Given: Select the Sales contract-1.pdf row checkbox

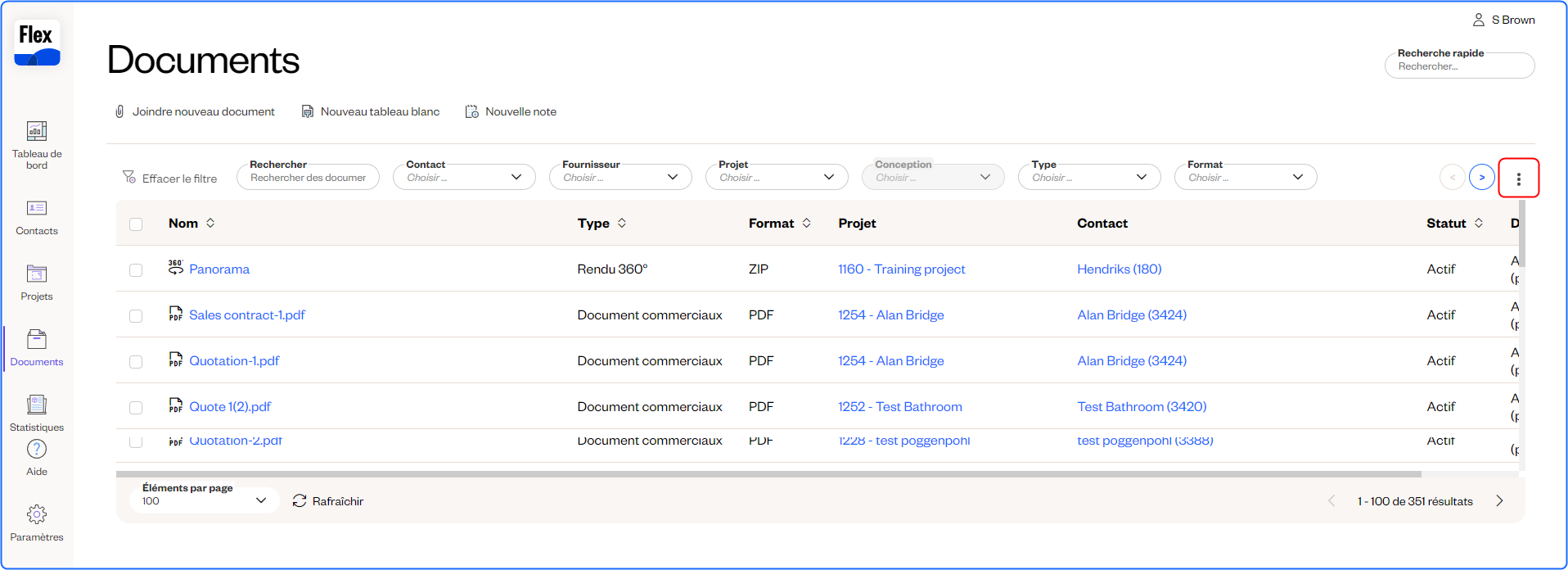Looking at the screenshot, I should coord(136,316).
